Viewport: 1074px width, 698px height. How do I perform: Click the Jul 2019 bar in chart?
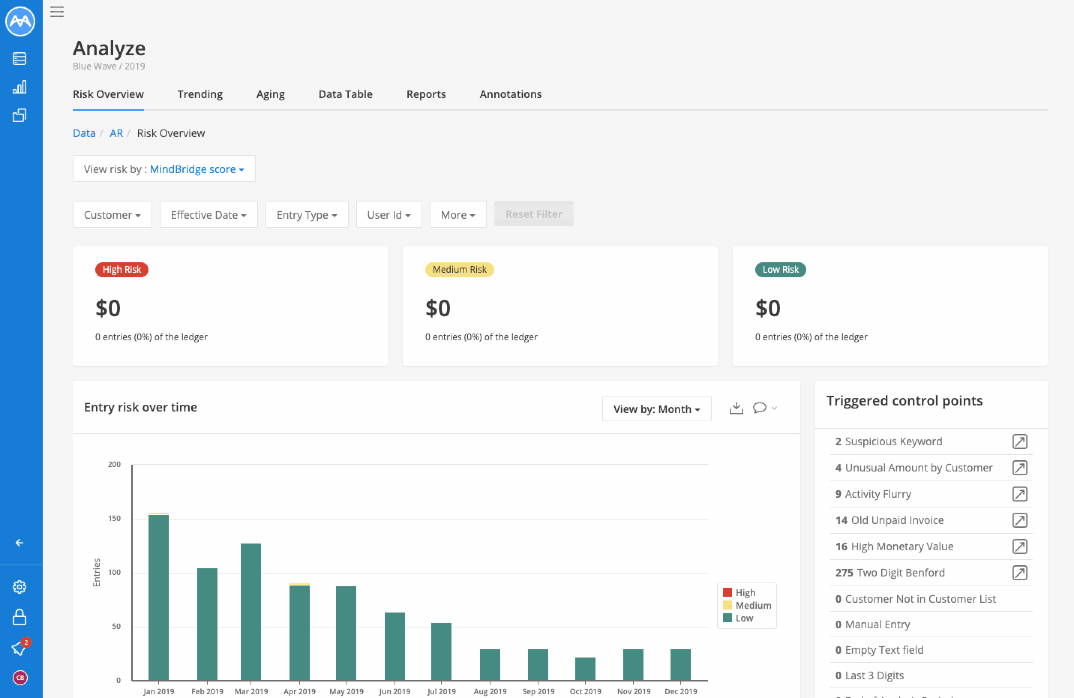(441, 651)
